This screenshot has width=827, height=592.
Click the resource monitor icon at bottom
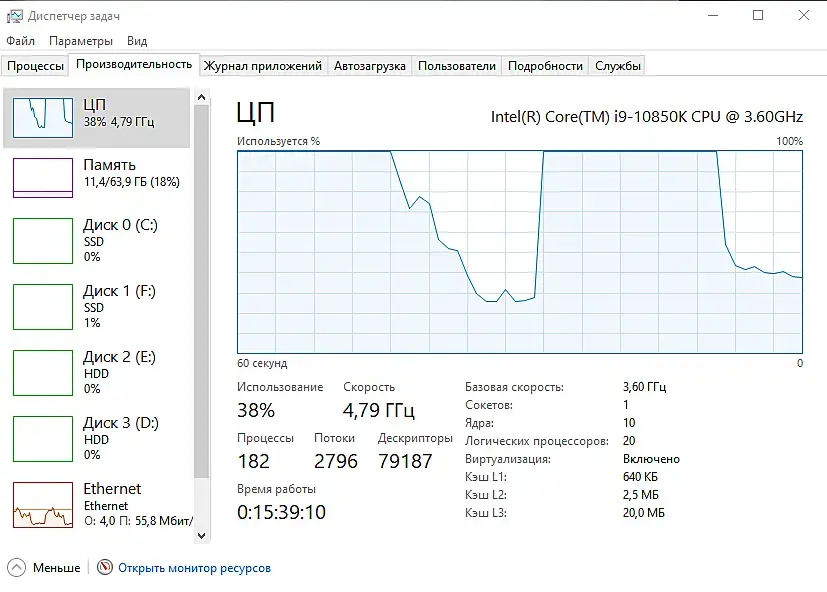105,568
